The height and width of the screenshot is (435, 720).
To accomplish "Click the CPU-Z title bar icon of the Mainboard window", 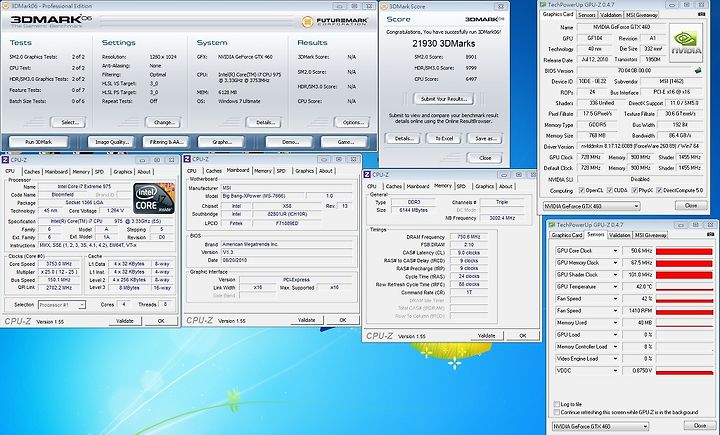I will 187,159.
